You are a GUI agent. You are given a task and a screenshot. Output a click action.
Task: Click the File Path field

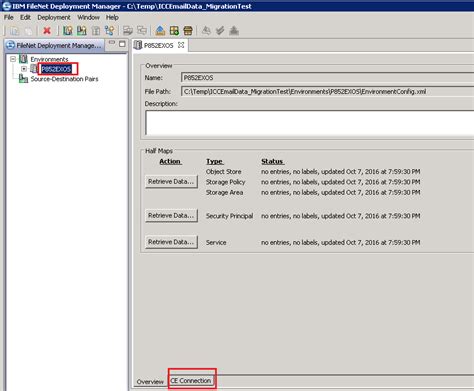(x=327, y=91)
